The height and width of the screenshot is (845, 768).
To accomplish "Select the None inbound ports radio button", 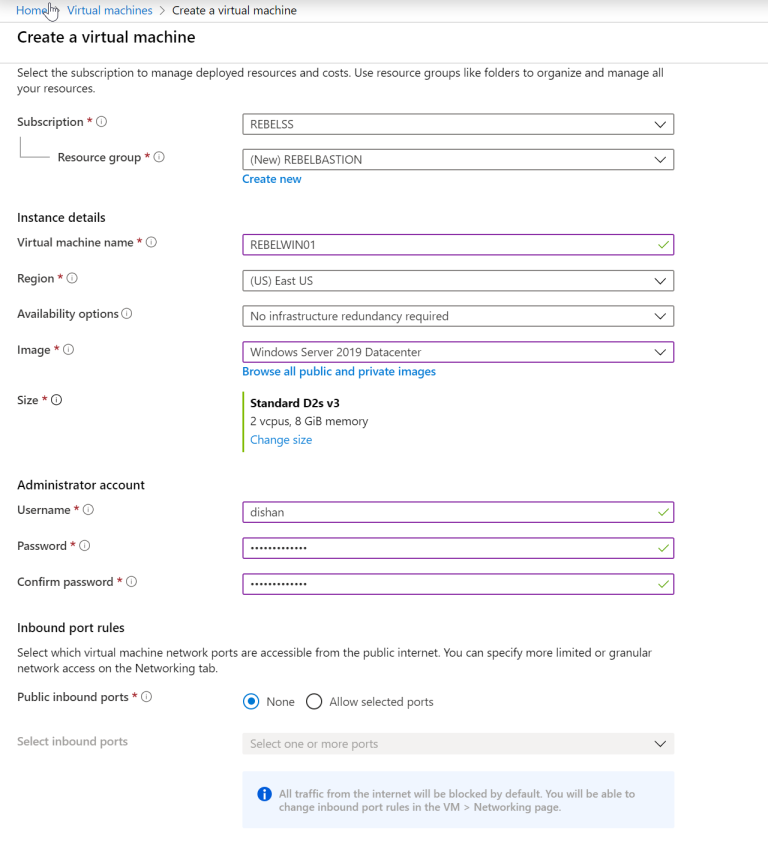I will (x=253, y=701).
